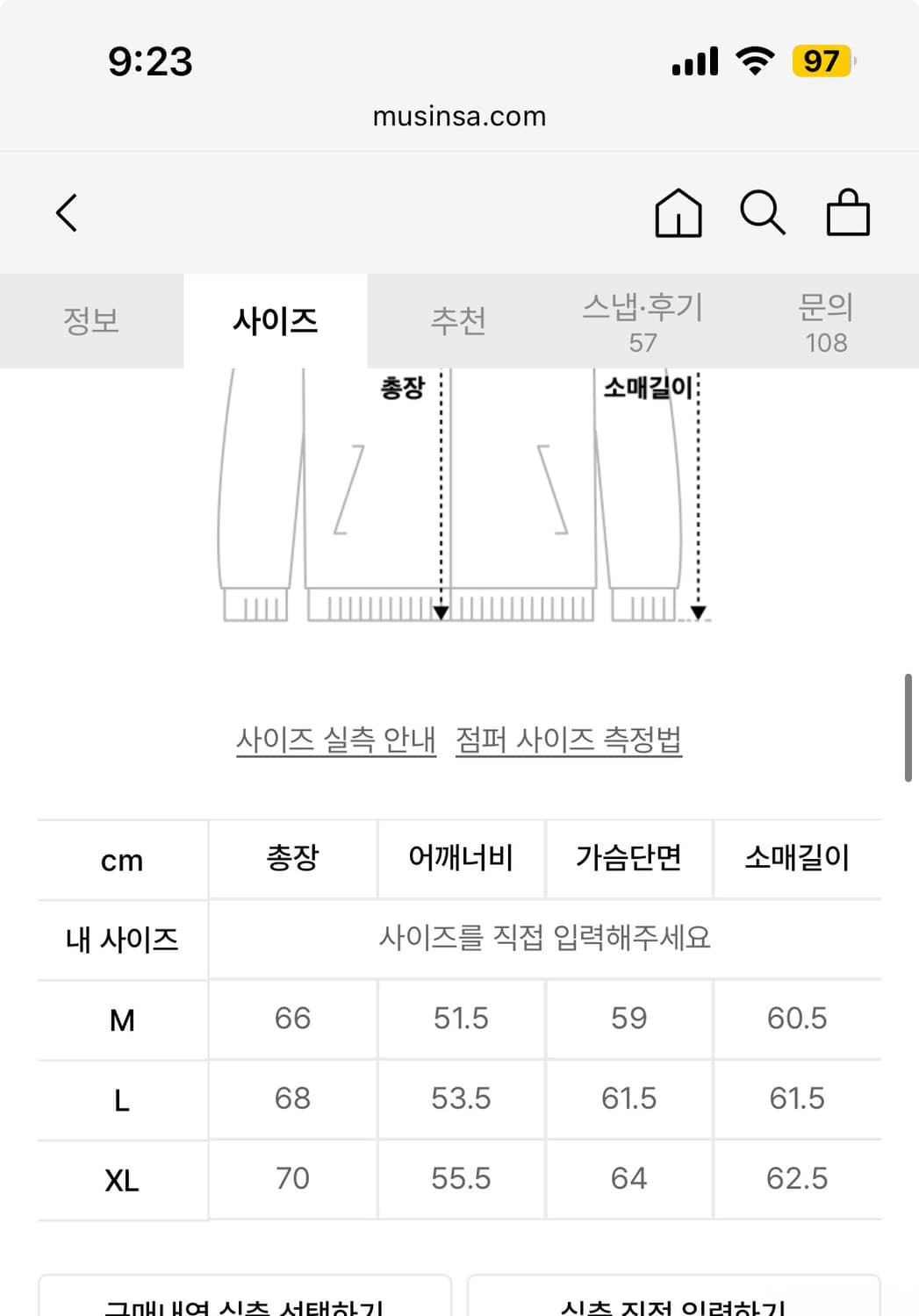Go back using the back arrow
The image size is (919, 1316).
(x=67, y=212)
